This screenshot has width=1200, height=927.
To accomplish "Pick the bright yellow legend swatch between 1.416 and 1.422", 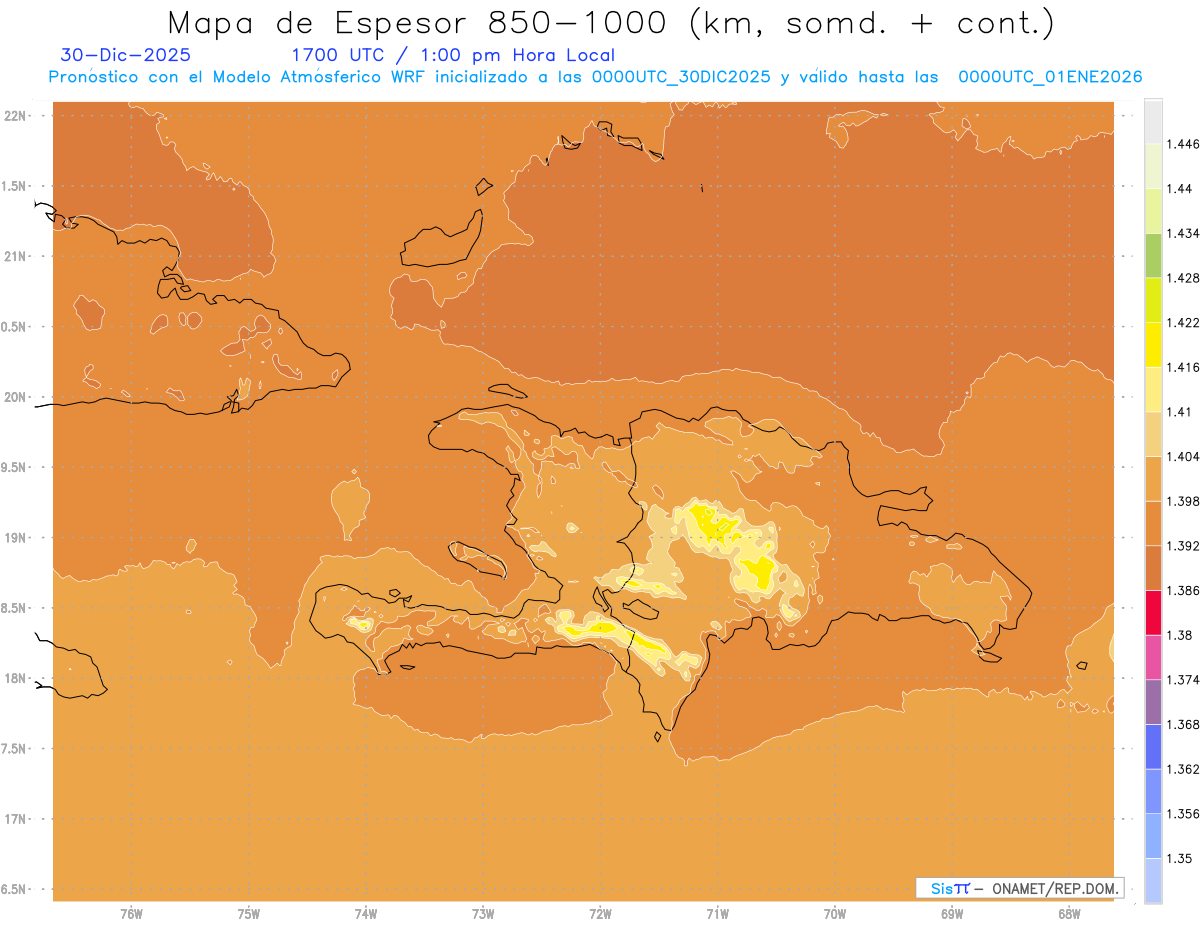I will [x=1153, y=345].
